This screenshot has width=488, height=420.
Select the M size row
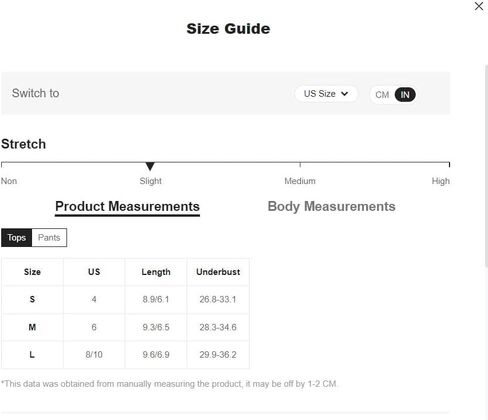(x=125, y=327)
